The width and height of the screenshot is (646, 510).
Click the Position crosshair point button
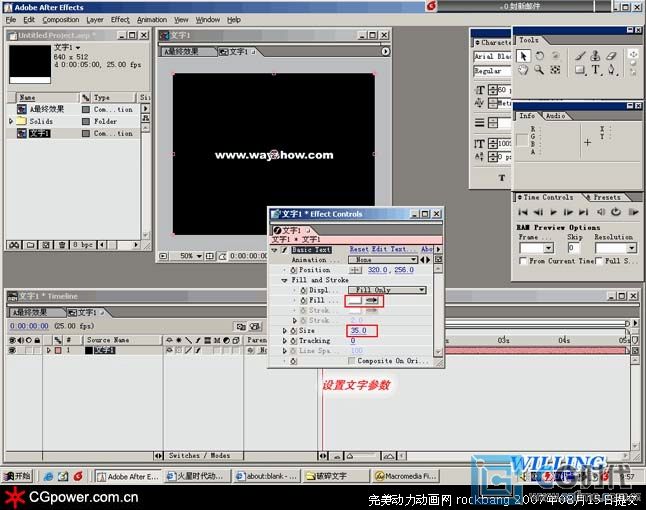click(x=355, y=270)
